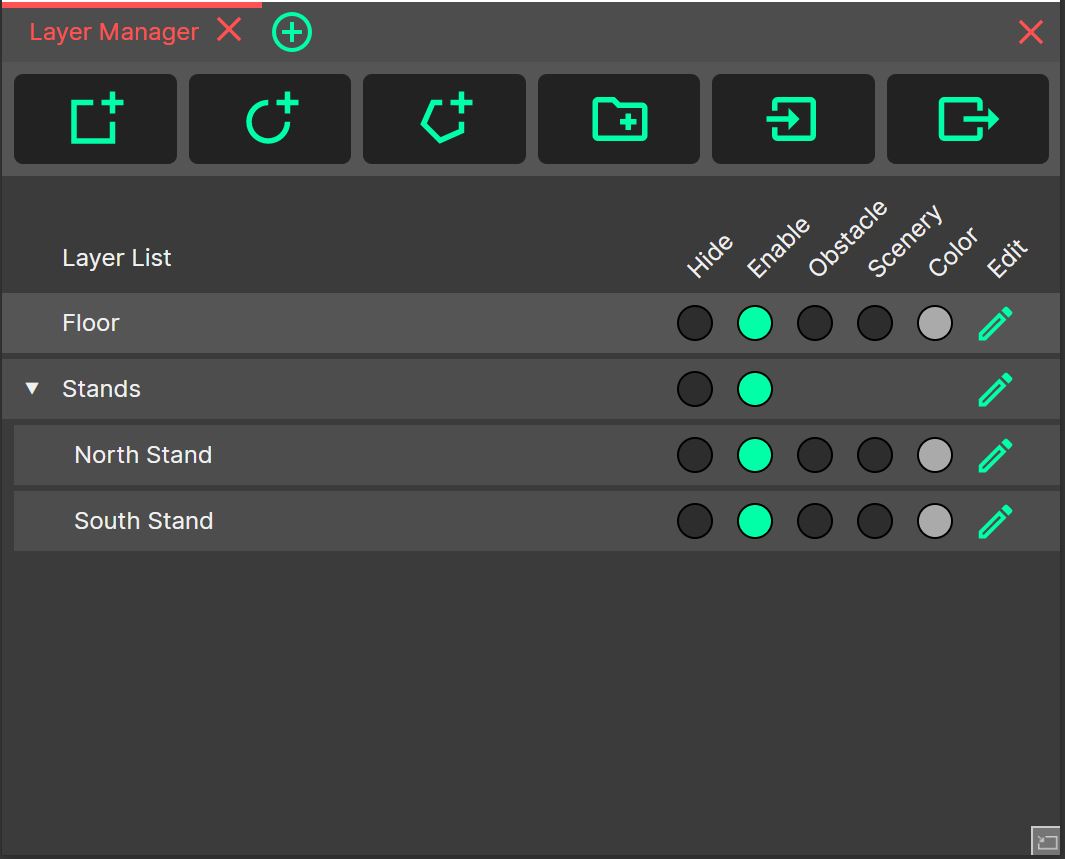Toggle Hide for the Floor layer
This screenshot has width=1065, height=859.
click(695, 323)
